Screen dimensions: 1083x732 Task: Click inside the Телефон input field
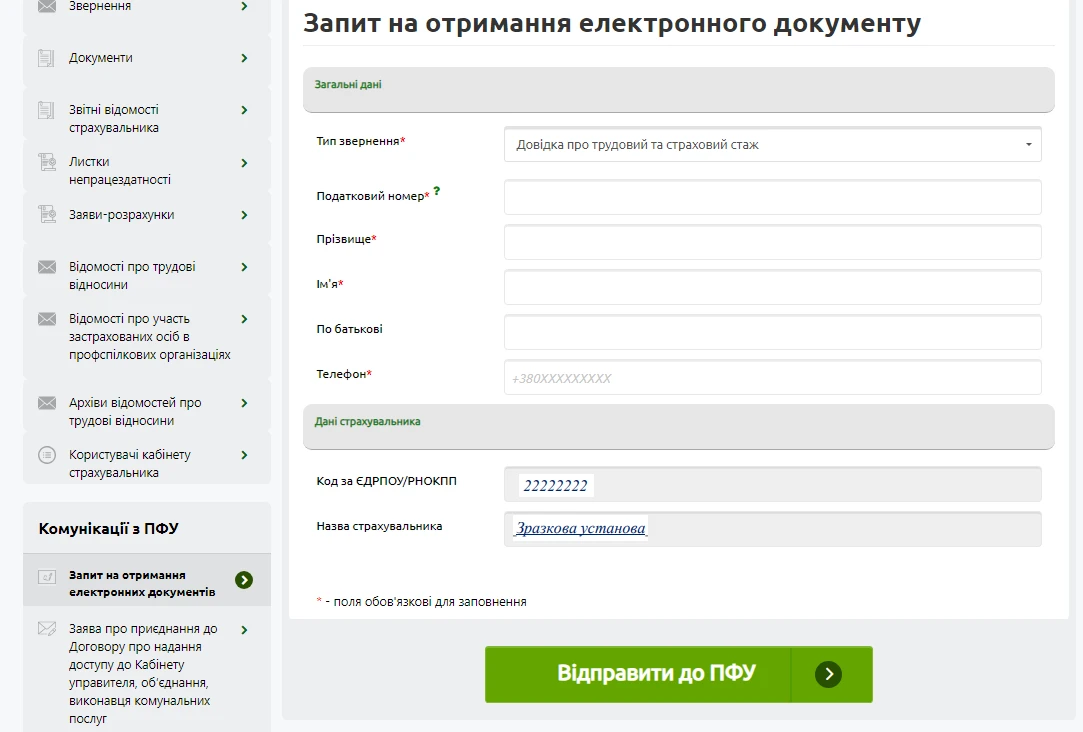pyautogui.click(x=771, y=377)
